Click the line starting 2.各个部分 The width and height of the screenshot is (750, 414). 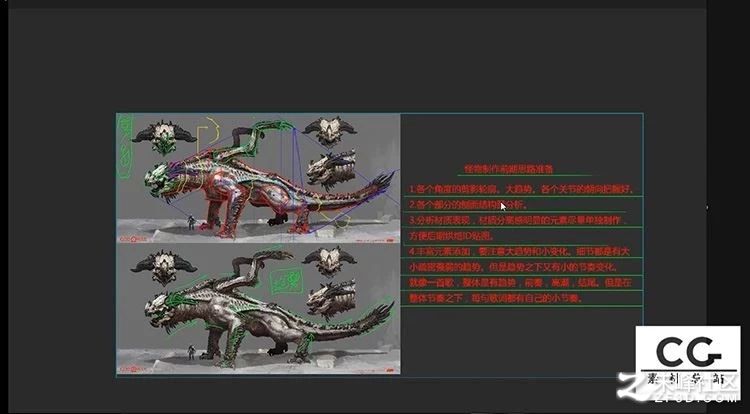tap(468, 205)
